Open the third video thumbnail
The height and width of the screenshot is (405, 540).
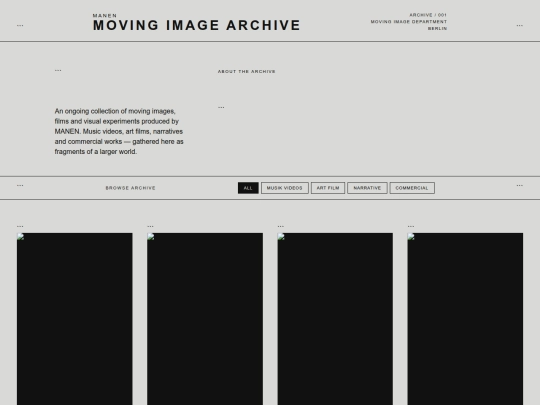pyautogui.click(x=335, y=319)
